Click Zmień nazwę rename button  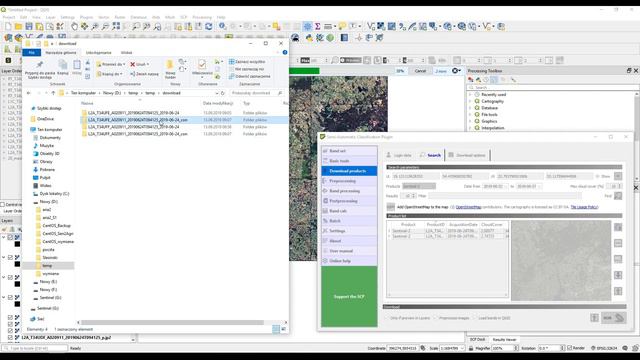pyautogui.click(x=144, y=74)
